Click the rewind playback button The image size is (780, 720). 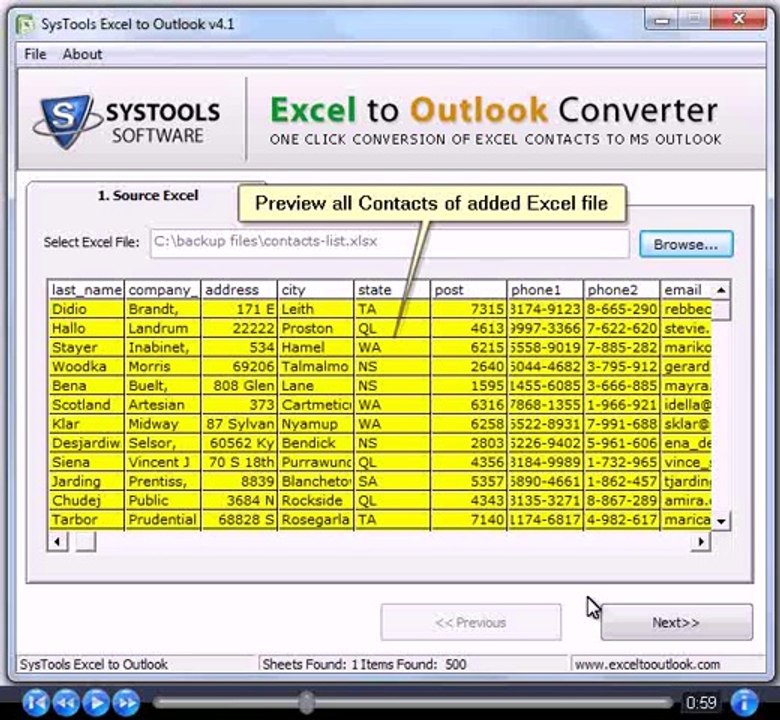pyautogui.click(x=66, y=703)
